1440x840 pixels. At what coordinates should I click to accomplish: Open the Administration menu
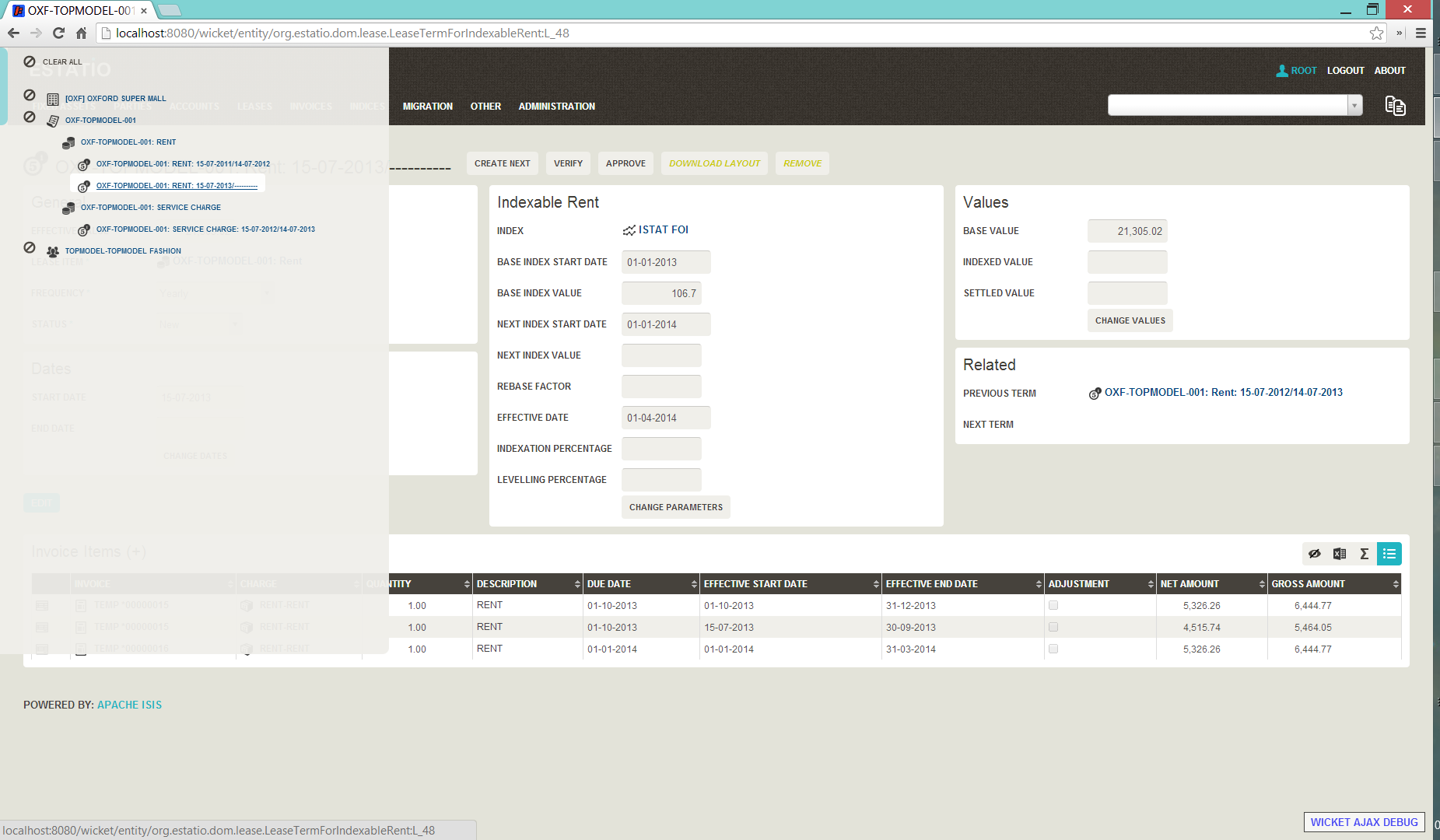[x=556, y=107]
